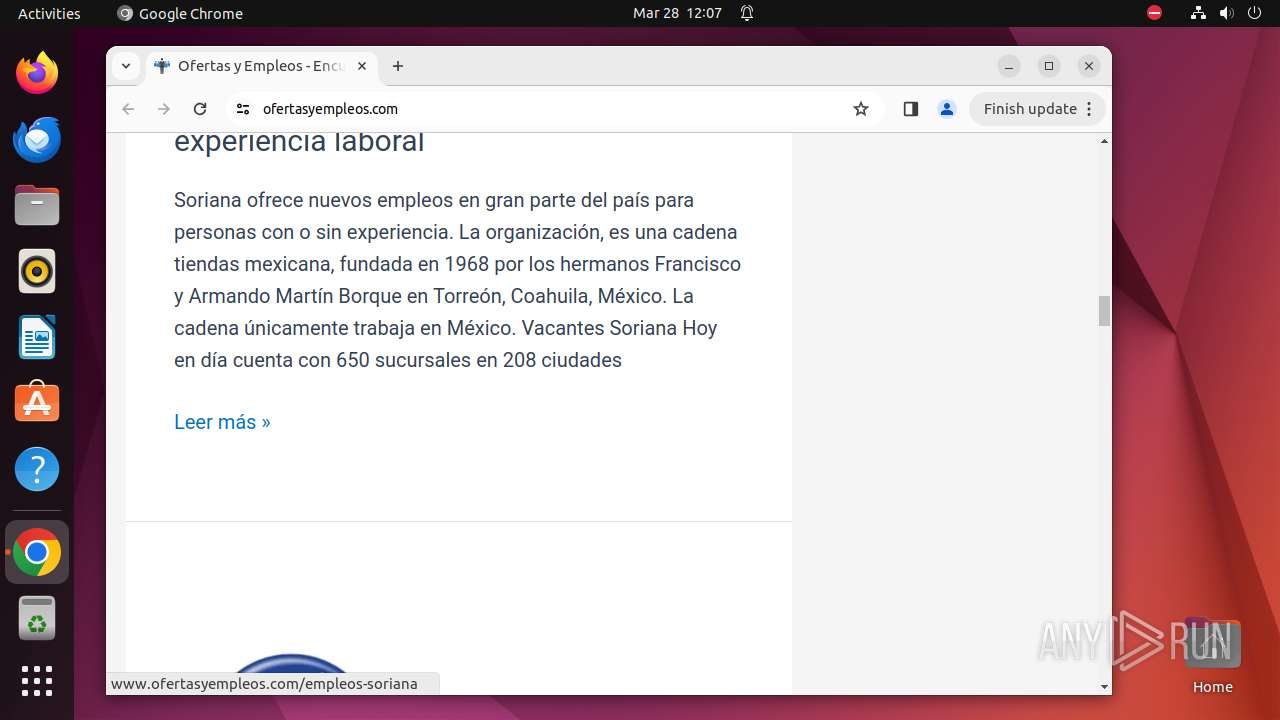Image resolution: width=1280 pixels, height=720 pixels.
Task: Click the volume speaker icon
Action: point(1226,13)
